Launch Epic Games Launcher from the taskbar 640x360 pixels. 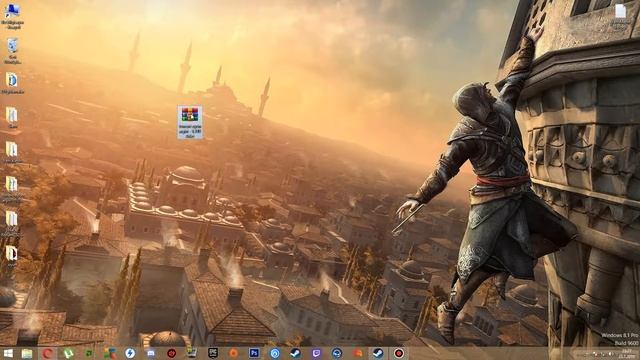coord(213,353)
